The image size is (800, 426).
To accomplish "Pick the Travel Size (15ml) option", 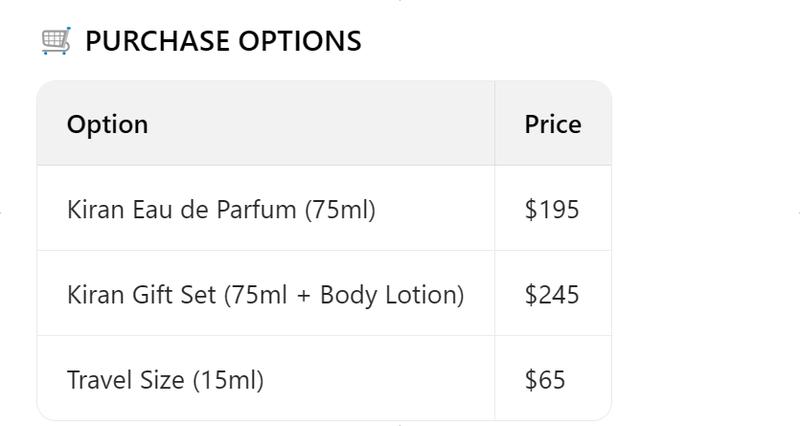I will (x=165, y=380).
